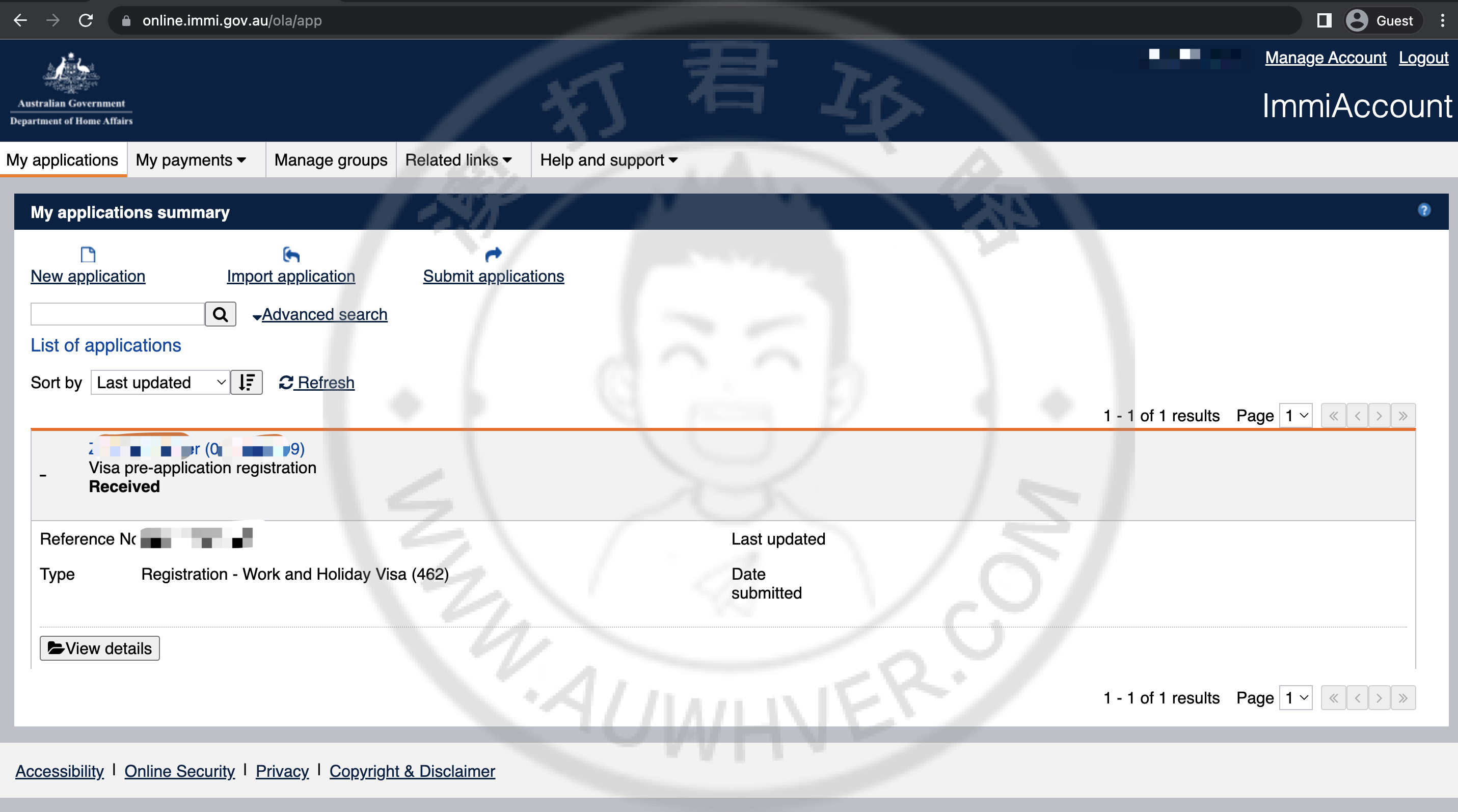Image resolution: width=1458 pixels, height=812 pixels.
Task: Click the Manage Account link
Action: [1326, 58]
